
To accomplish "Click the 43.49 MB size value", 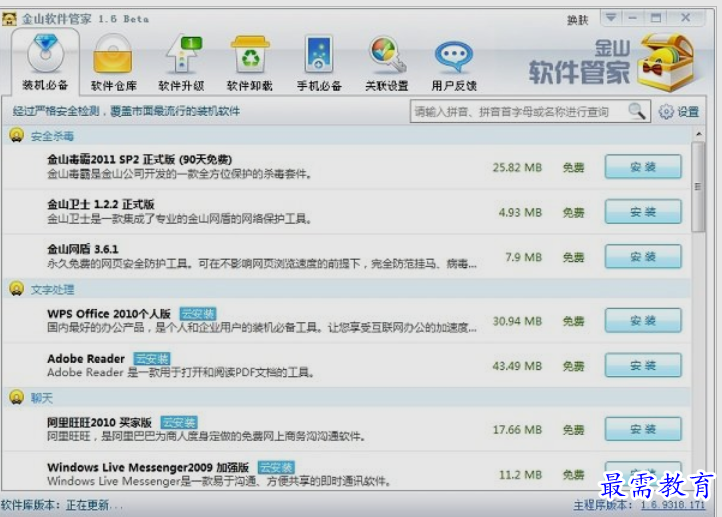I will tap(517, 366).
